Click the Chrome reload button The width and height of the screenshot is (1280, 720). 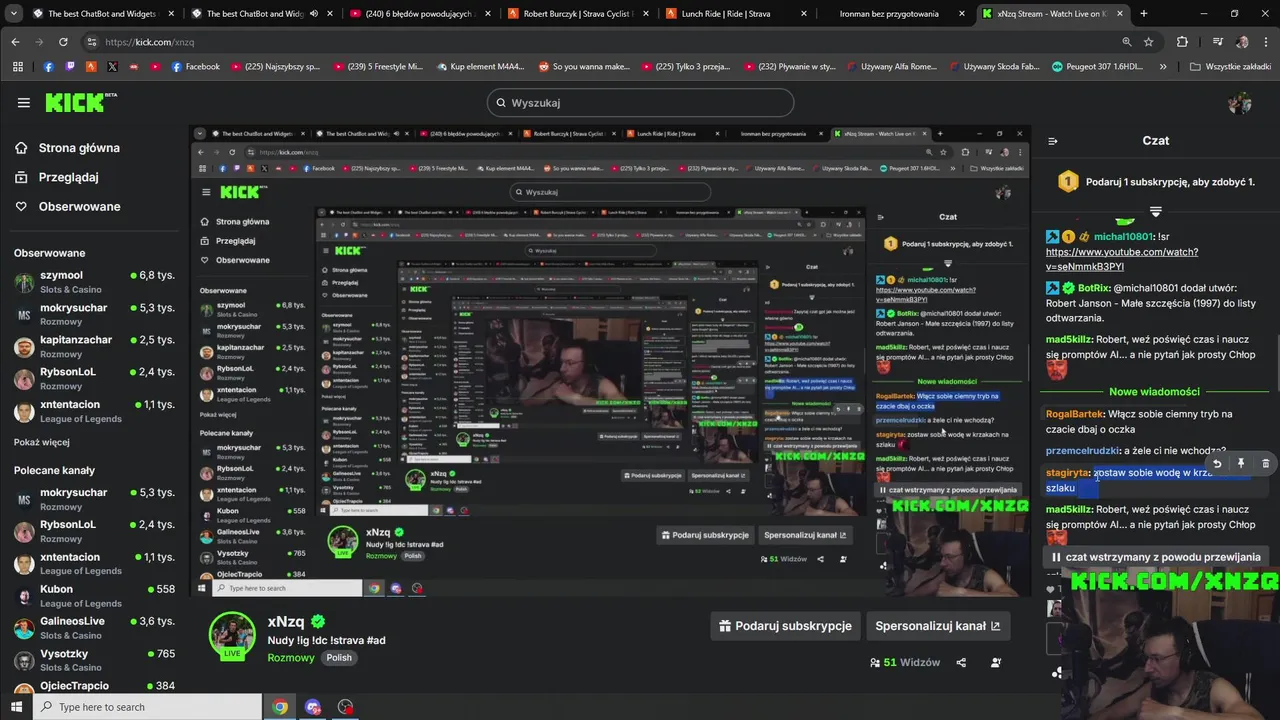63,42
